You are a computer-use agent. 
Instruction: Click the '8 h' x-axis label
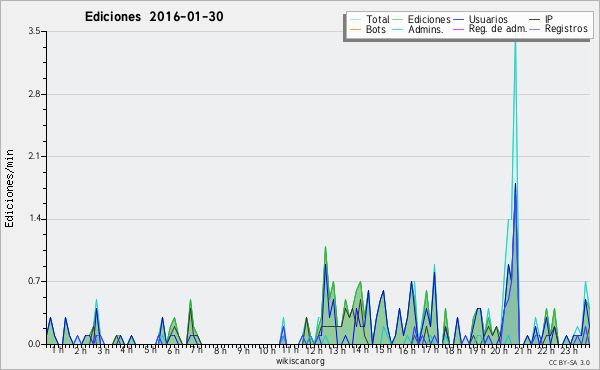[x=220, y=350]
